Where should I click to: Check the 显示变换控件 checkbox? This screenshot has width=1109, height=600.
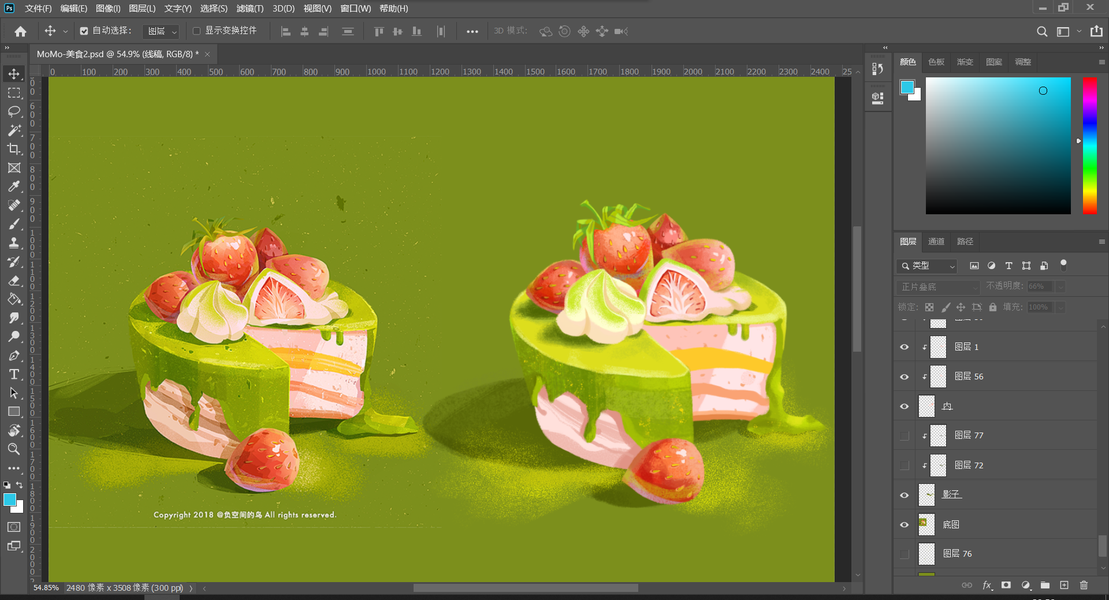197,31
